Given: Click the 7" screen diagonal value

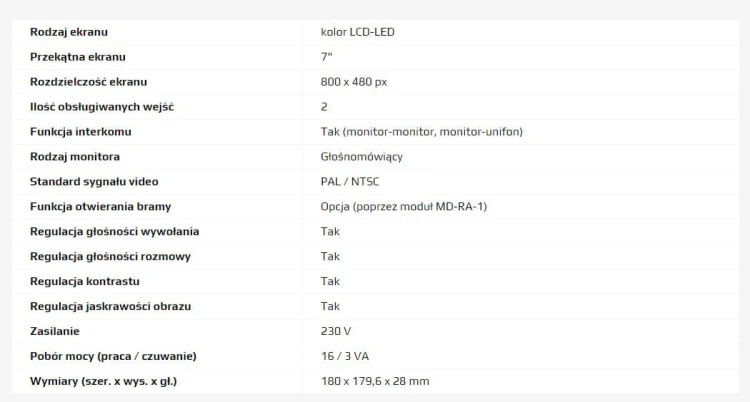Looking at the screenshot, I should [x=326, y=57].
